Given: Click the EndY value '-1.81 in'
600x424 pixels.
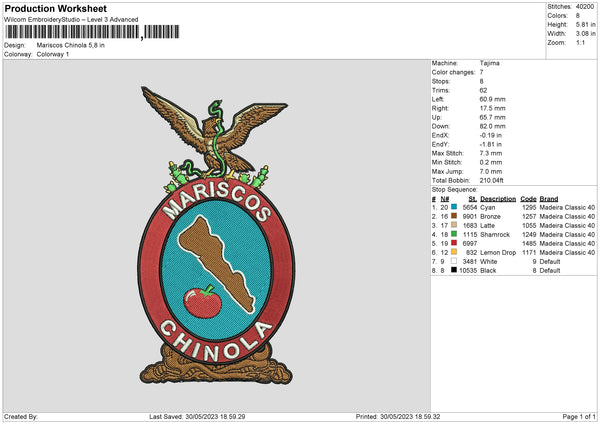Looking at the screenshot, I should (491, 144).
